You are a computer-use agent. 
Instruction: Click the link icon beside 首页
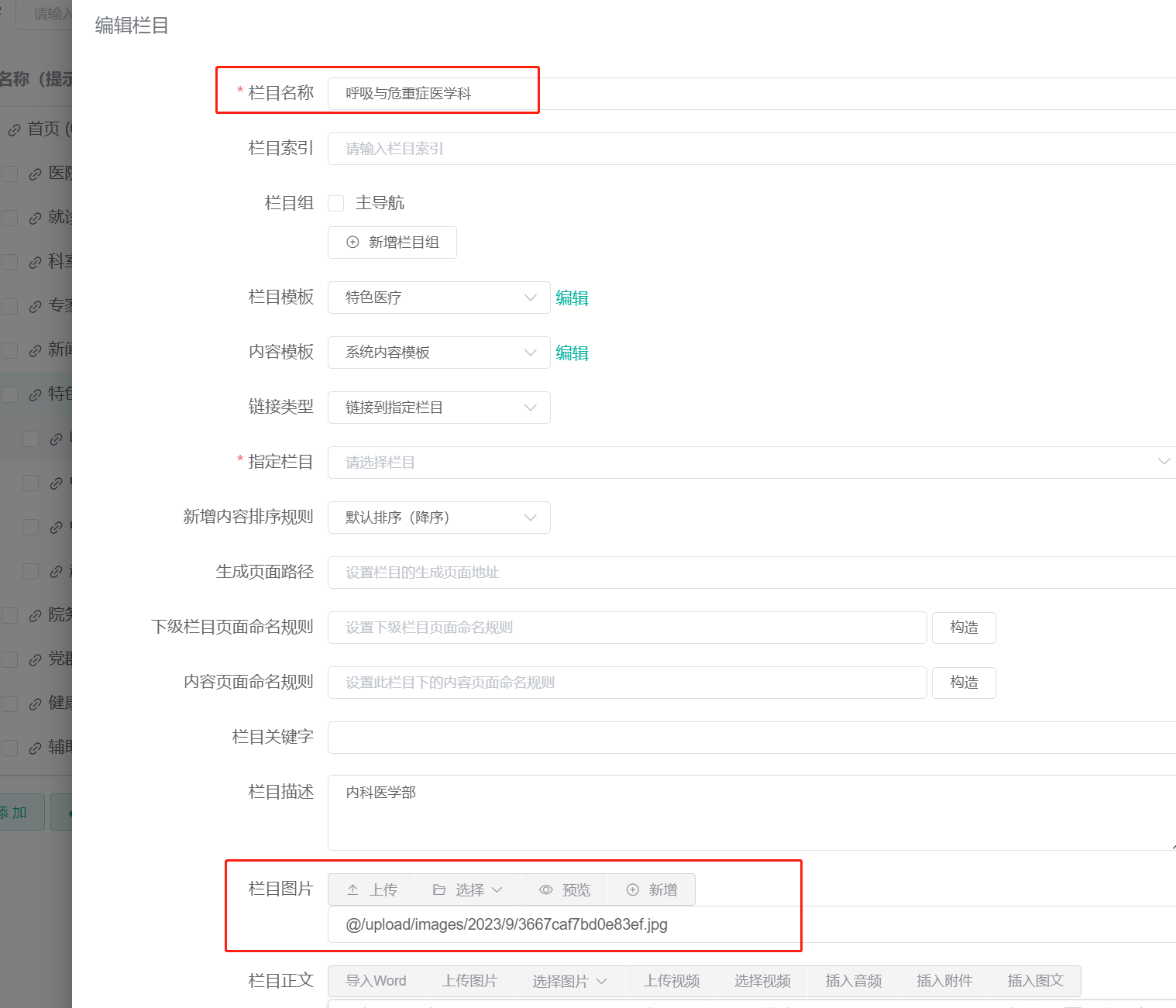click(14, 129)
